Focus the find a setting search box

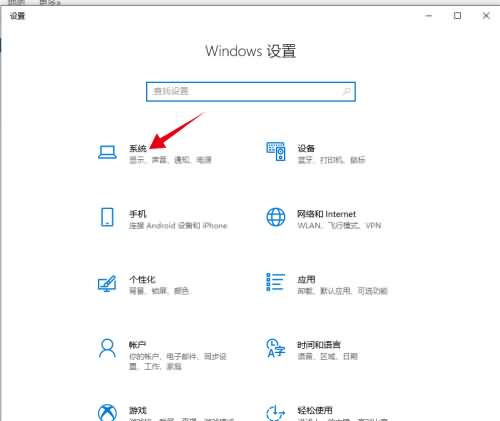(251, 92)
